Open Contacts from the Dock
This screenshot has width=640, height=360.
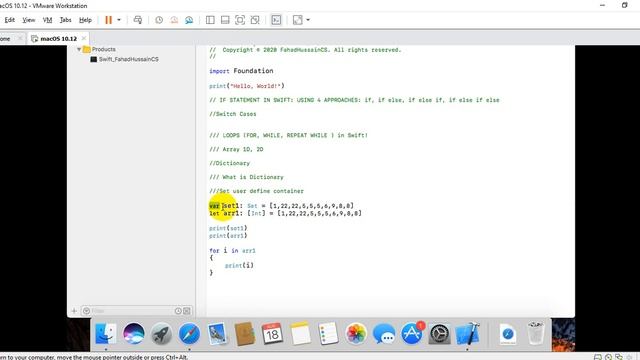pos(245,334)
